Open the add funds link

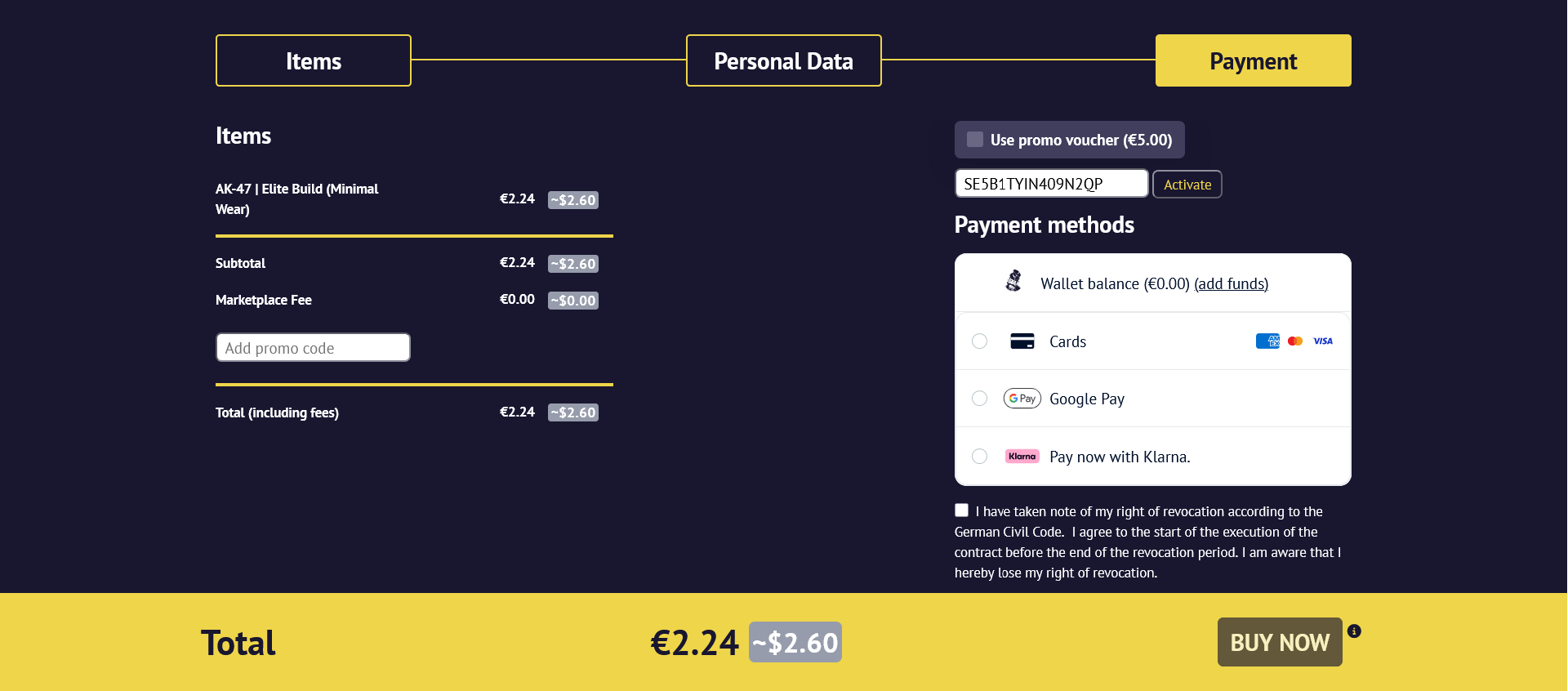[x=1232, y=284]
